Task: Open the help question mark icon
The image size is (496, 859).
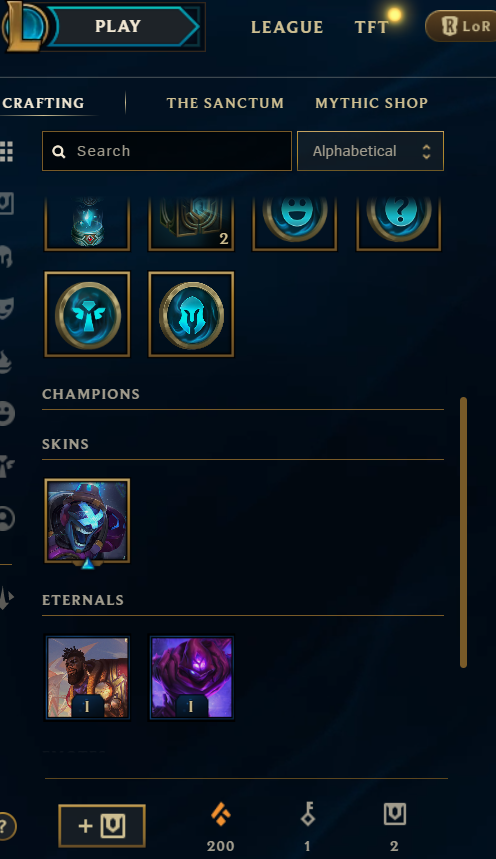Action: click(x=5, y=826)
